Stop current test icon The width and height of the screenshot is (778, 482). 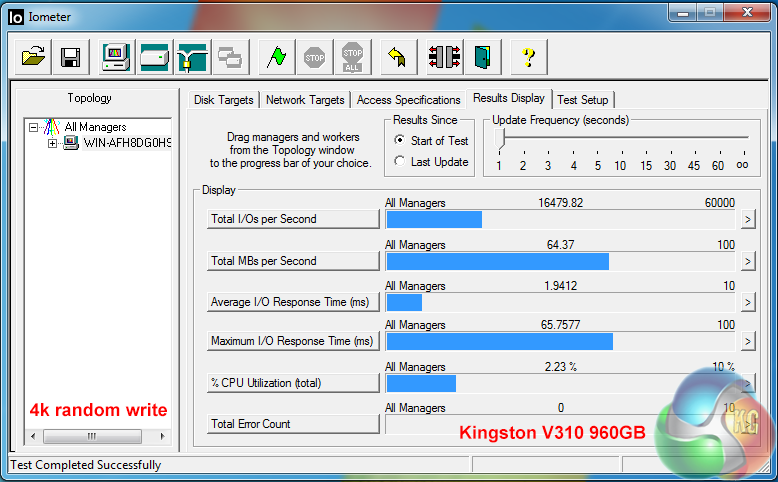click(x=315, y=57)
